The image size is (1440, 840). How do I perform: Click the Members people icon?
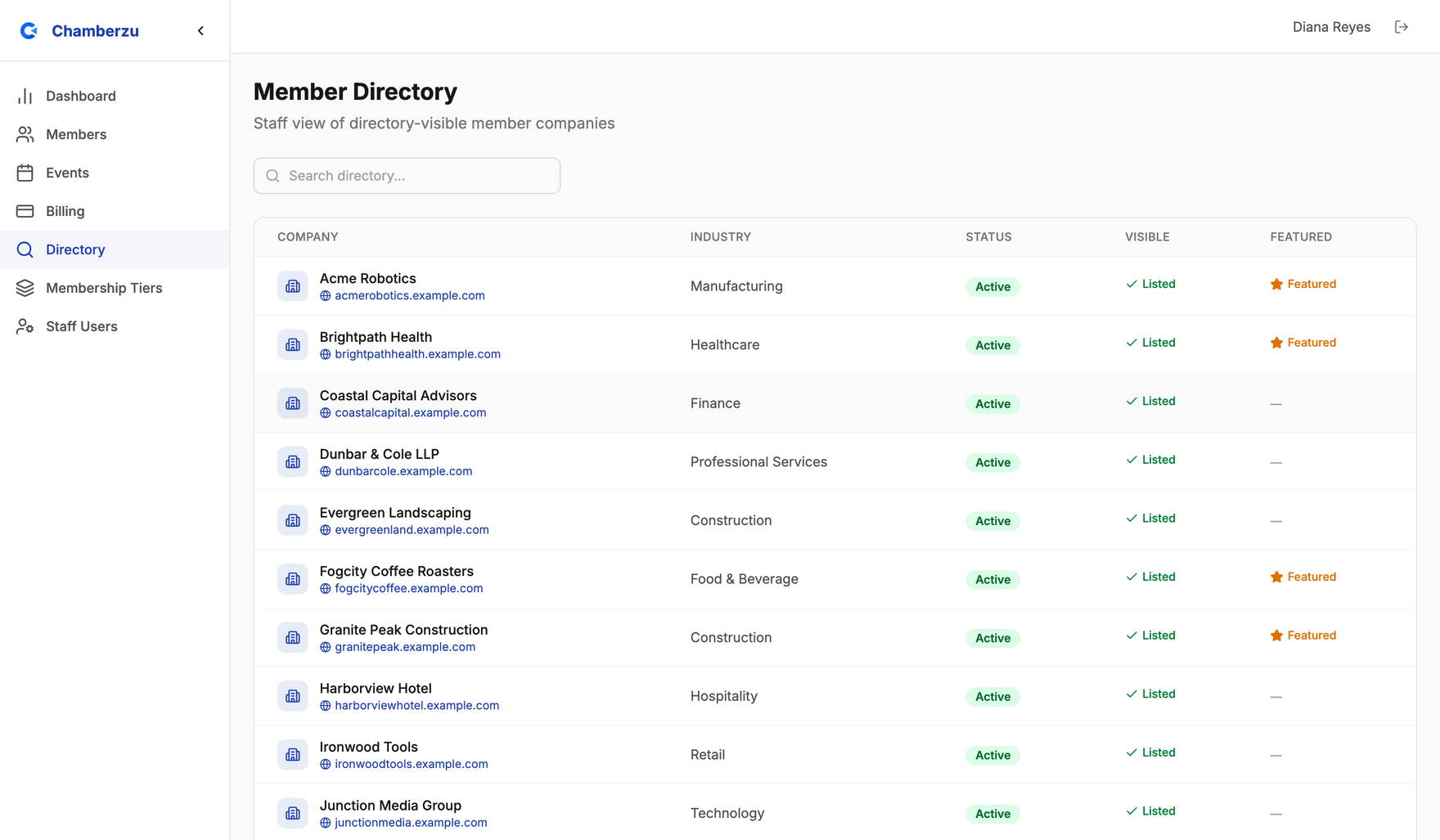25,134
